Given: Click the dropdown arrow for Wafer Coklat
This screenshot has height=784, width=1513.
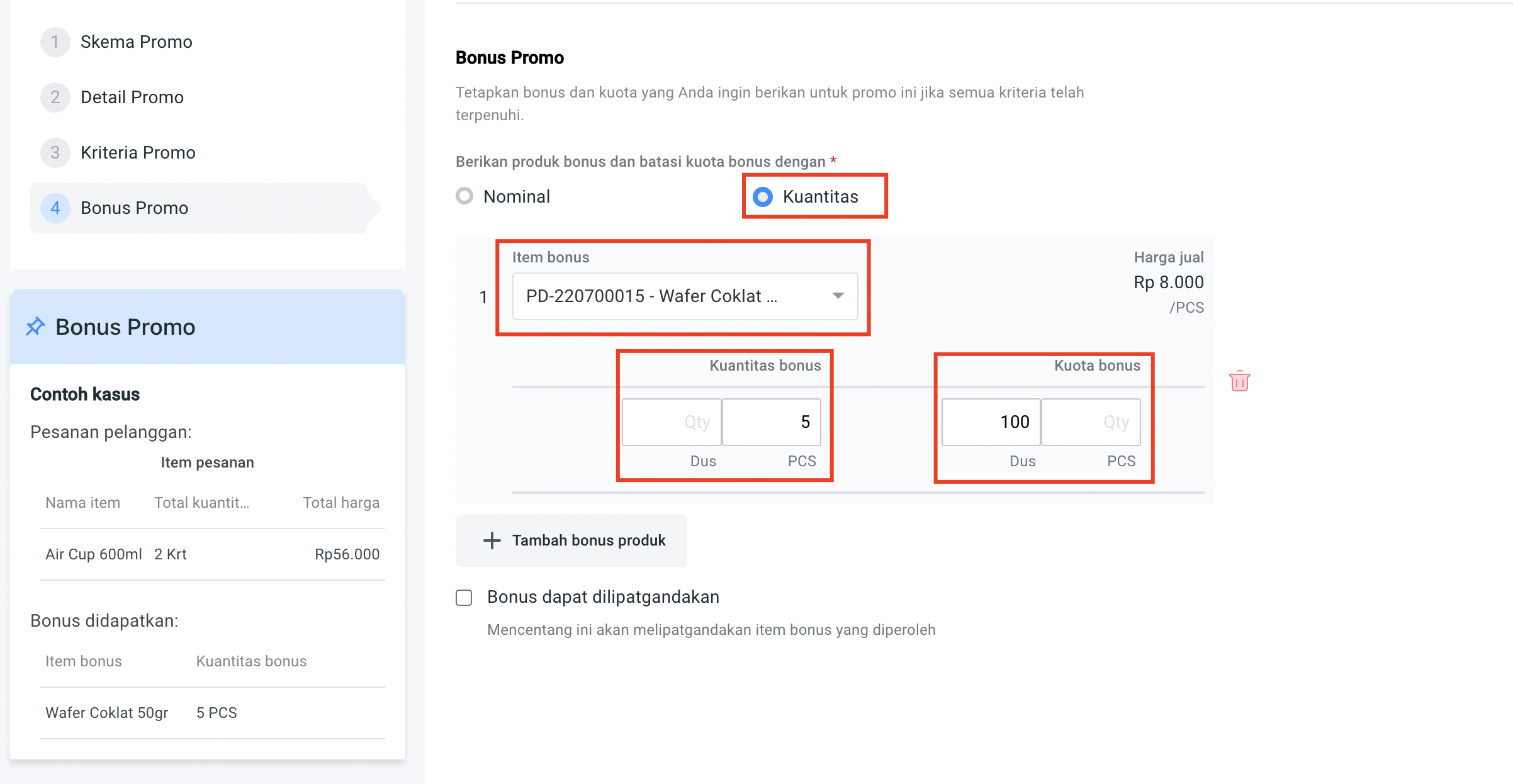Looking at the screenshot, I should click(838, 296).
